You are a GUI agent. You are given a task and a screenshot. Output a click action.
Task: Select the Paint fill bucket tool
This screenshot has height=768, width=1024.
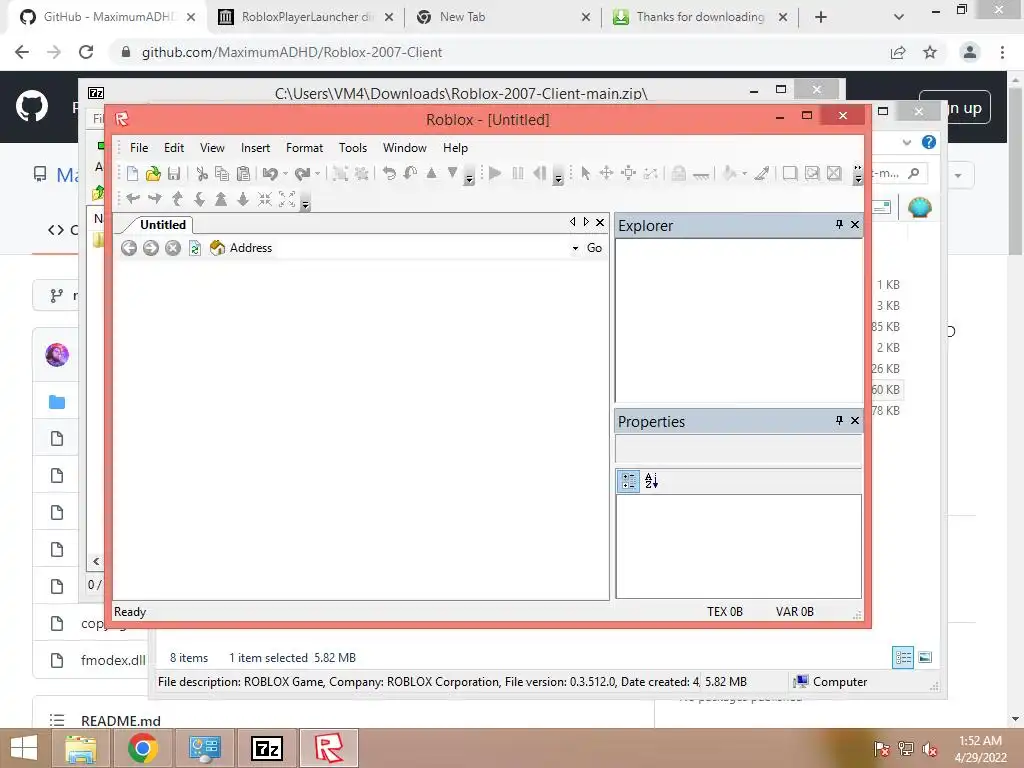pos(730,173)
